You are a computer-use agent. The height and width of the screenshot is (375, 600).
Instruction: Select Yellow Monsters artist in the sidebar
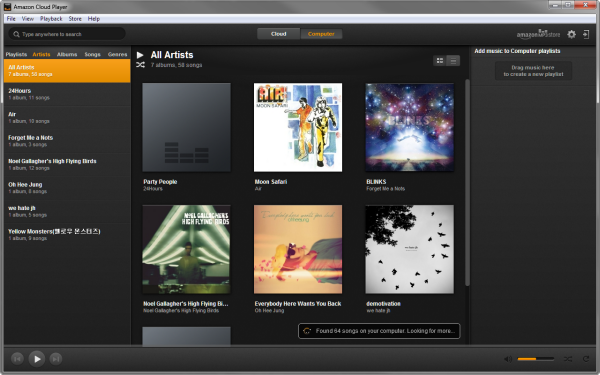coord(67,235)
